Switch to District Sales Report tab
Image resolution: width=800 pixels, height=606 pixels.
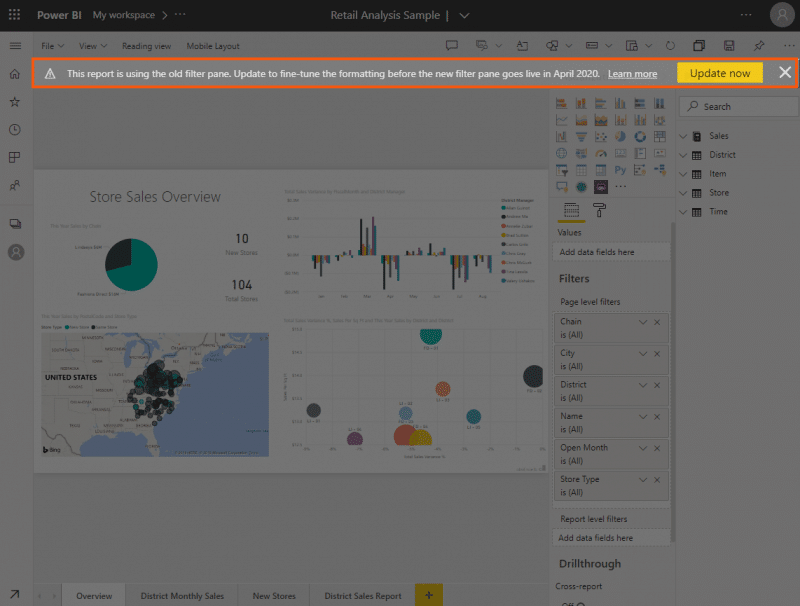[x=363, y=595]
